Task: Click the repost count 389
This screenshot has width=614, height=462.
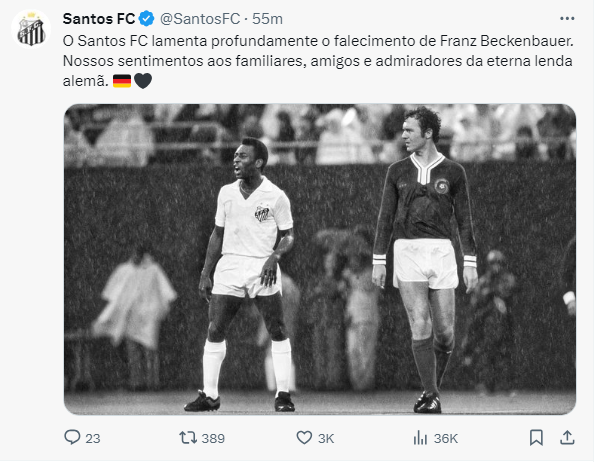Action: pos(213,438)
